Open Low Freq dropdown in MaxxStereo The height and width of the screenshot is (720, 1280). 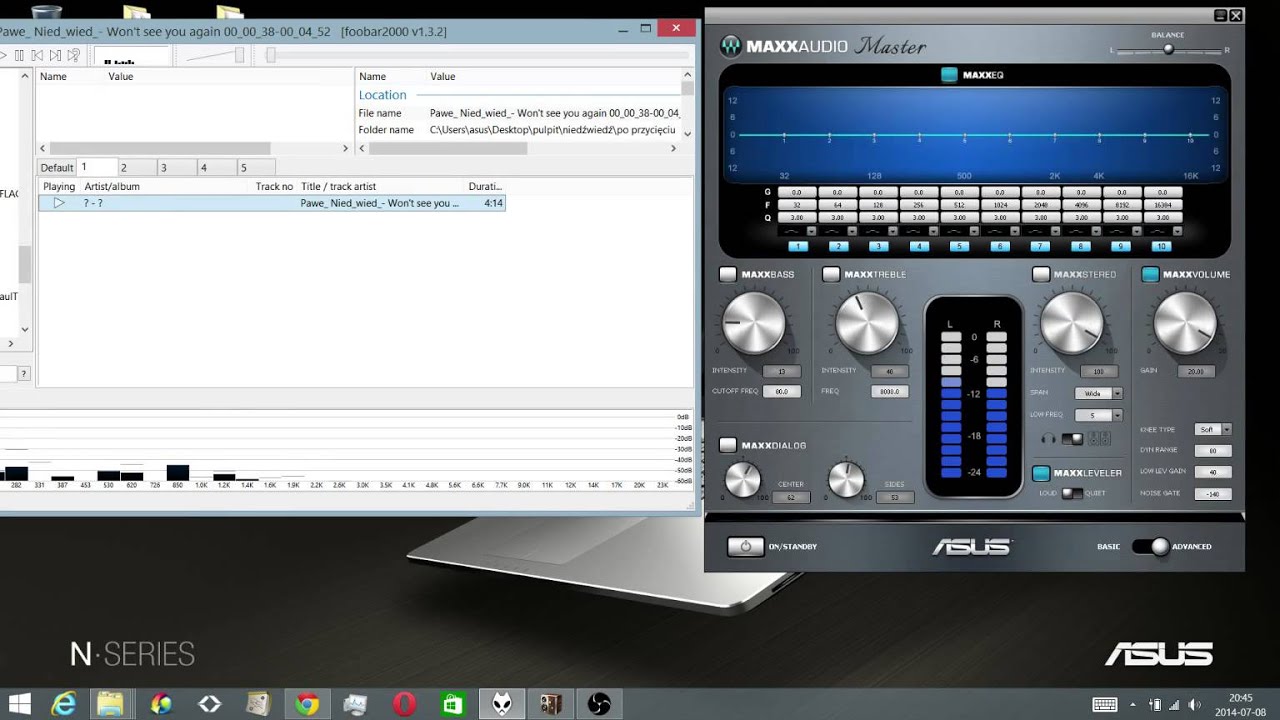point(1098,415)
